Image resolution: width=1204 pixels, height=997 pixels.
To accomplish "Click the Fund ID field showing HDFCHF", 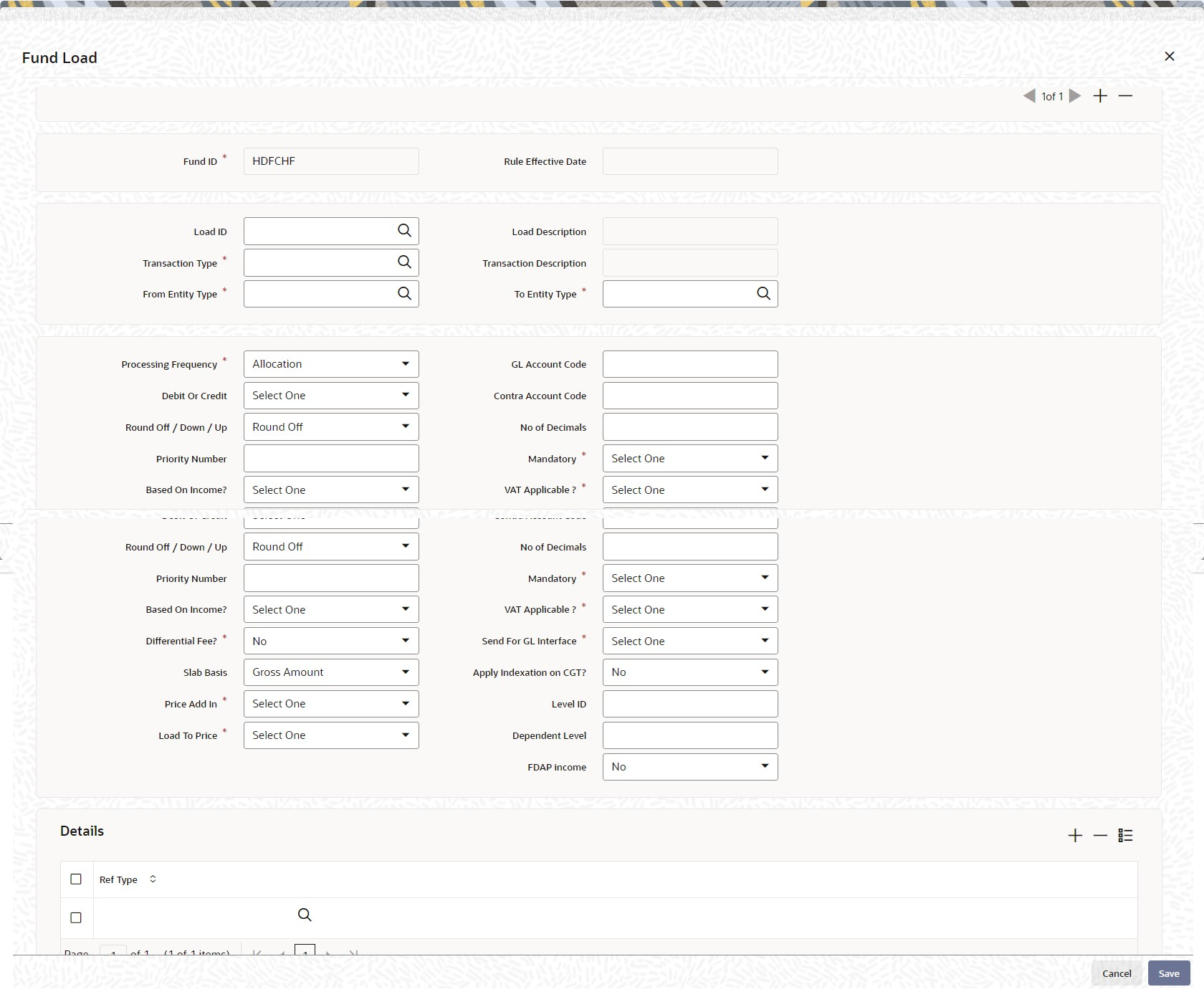I will [x=331, y=161].
